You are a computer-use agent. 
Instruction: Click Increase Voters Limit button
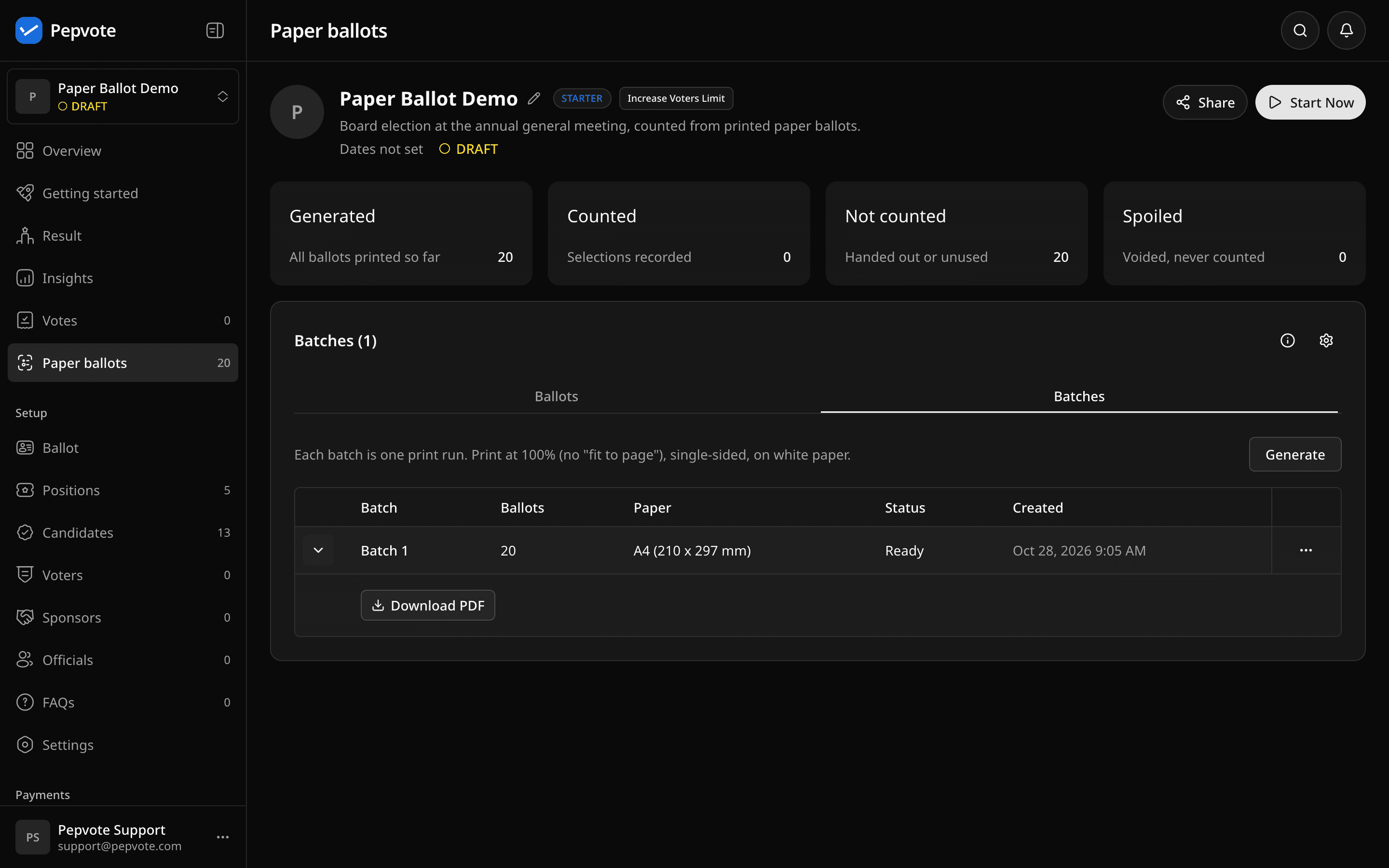pyautogui.click(x=676, y=99)
